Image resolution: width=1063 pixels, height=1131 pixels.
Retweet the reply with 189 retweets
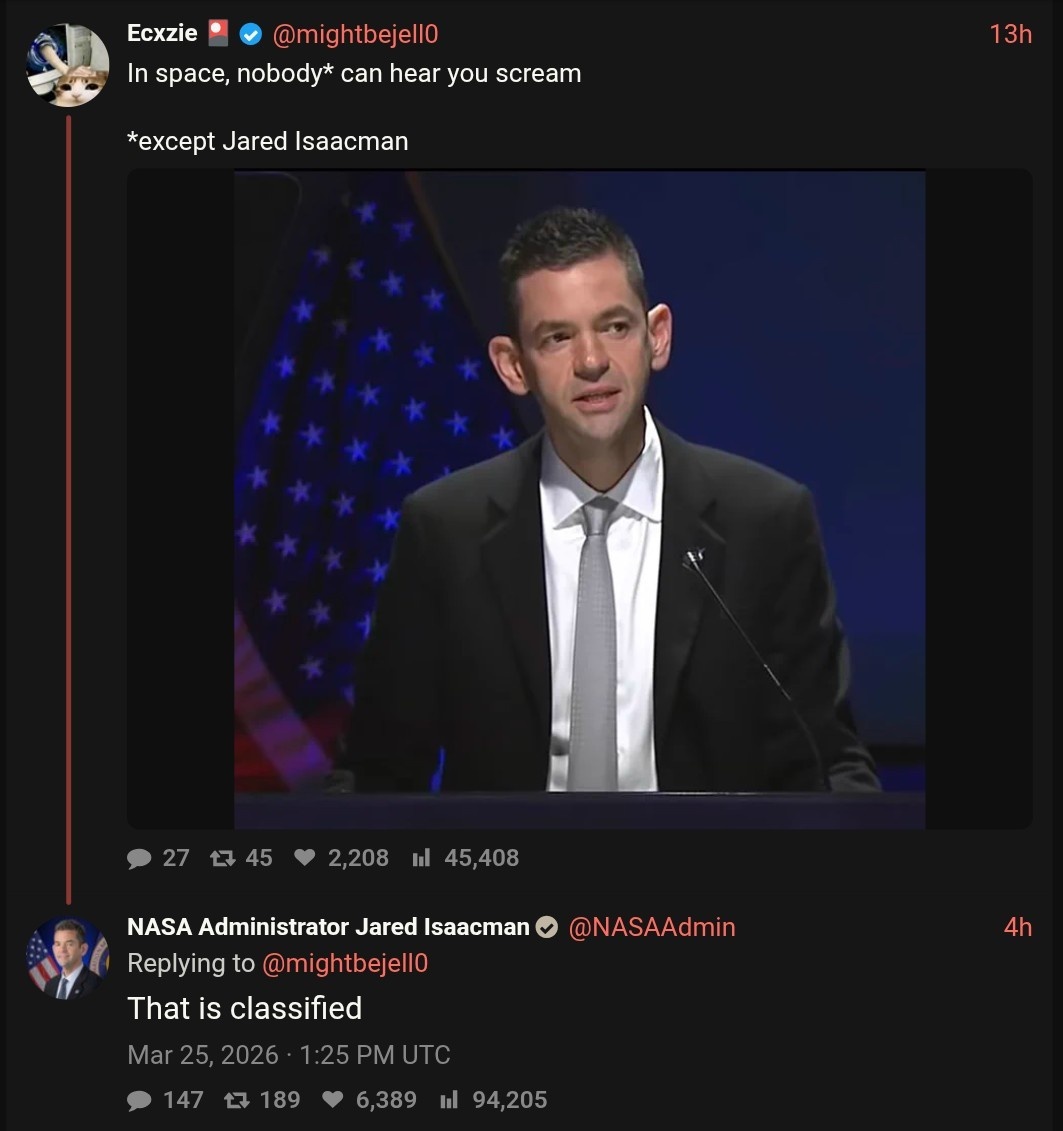click(237, 1100)
